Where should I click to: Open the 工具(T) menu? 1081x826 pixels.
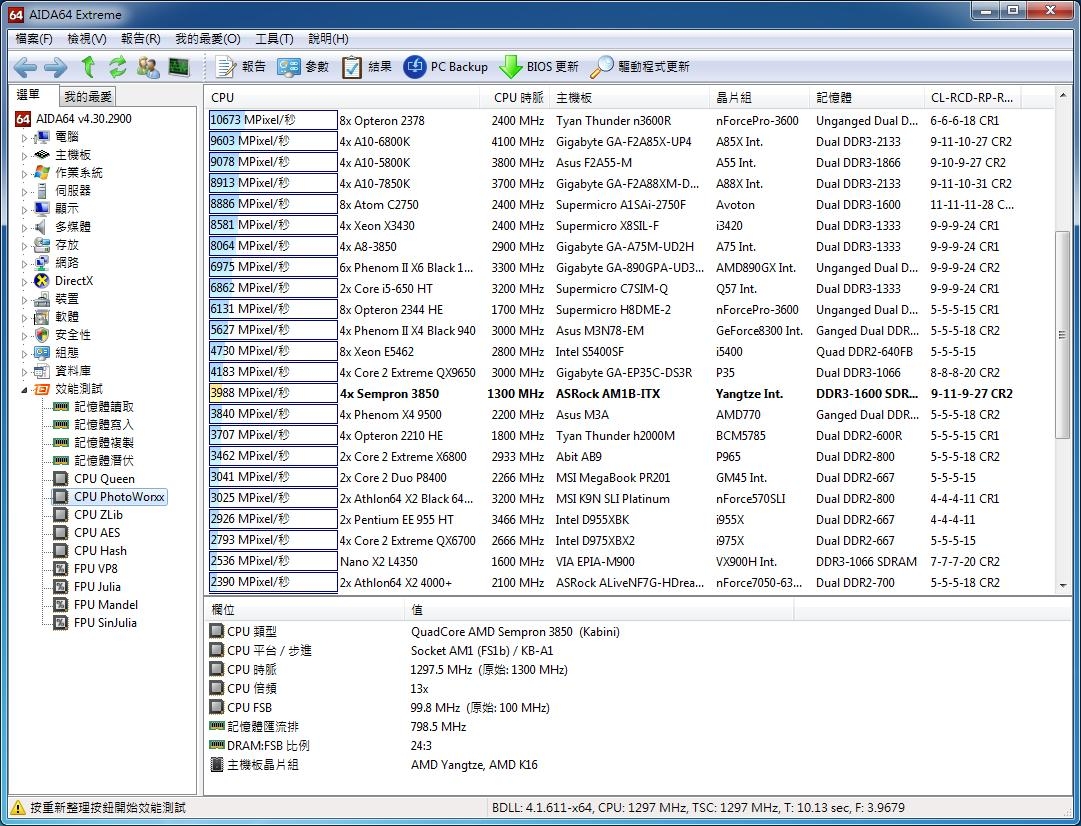[x=274, y=39]
